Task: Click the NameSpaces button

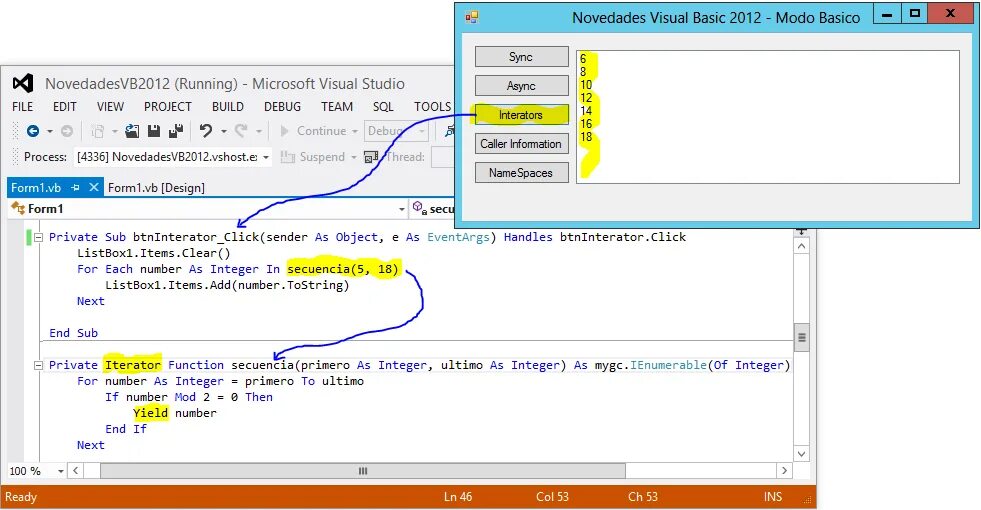Action: [x=521, y=173]
